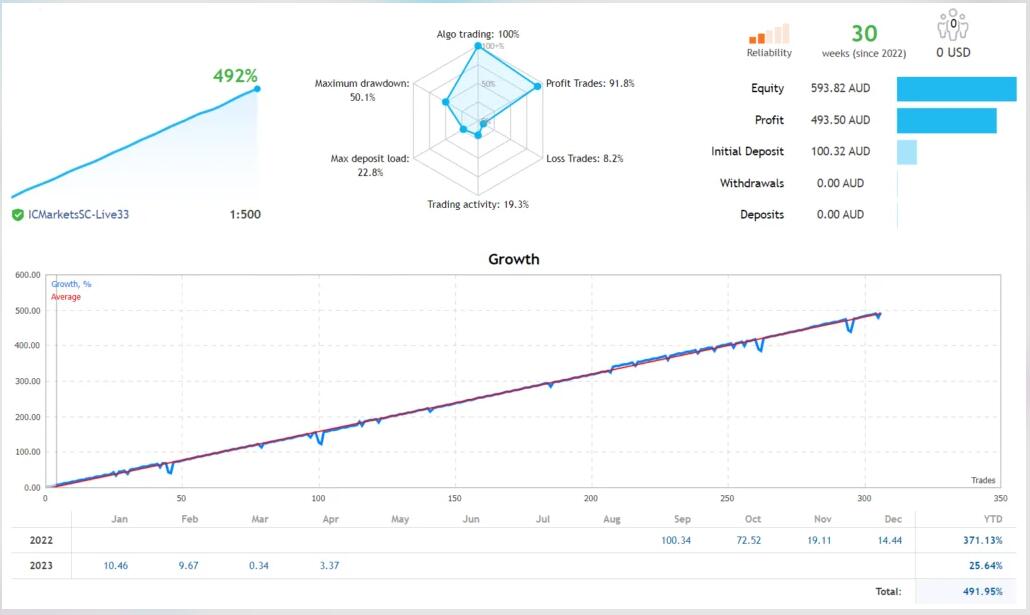Viewport: 1030px width, 615px height.
Task: Toggle the red 'Average' legend series
Action: pos(66,297)
